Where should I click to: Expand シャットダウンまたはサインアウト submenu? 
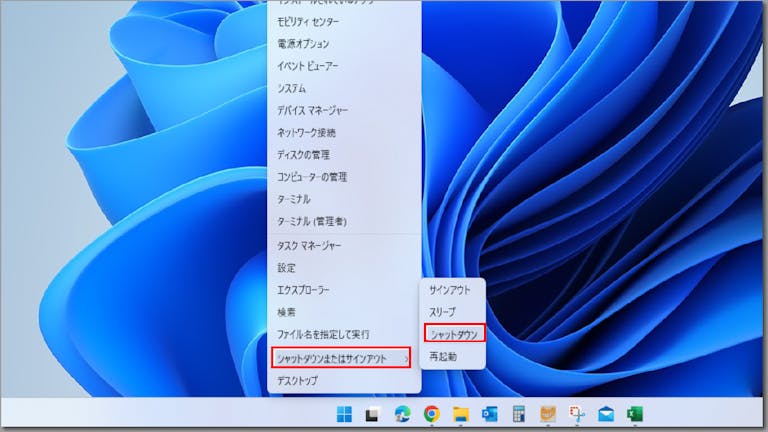[341, 358]
